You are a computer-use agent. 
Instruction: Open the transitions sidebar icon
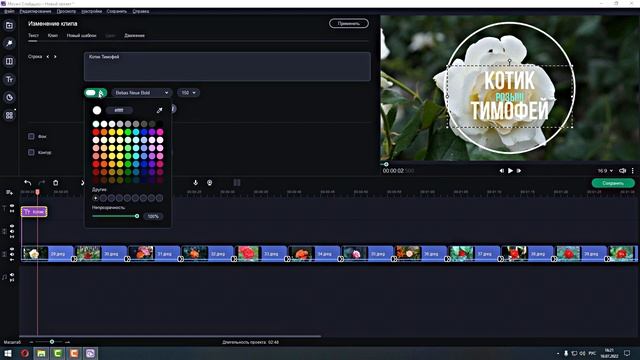pos(9,61)
